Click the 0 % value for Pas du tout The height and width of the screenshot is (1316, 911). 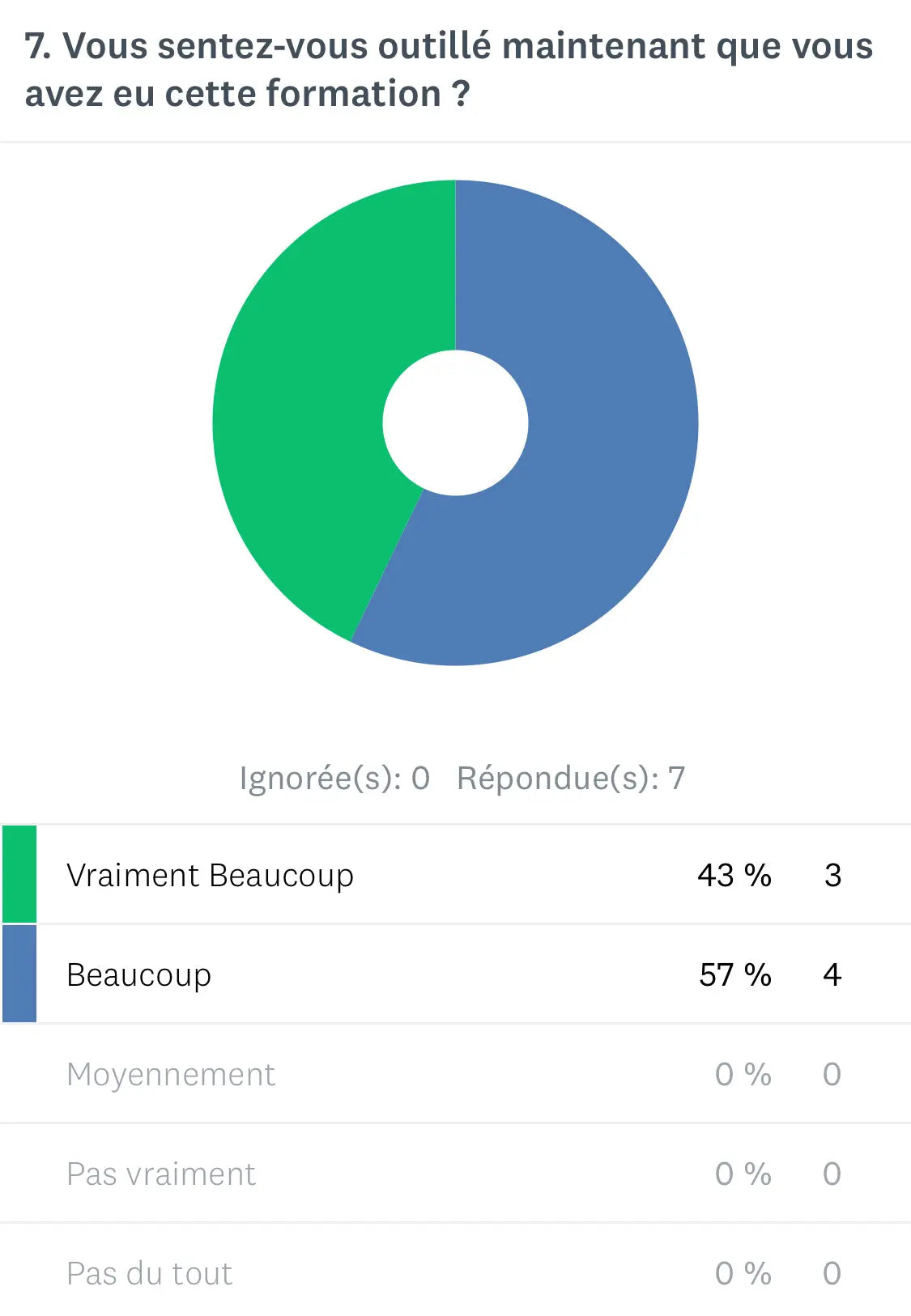point(743,1274)
